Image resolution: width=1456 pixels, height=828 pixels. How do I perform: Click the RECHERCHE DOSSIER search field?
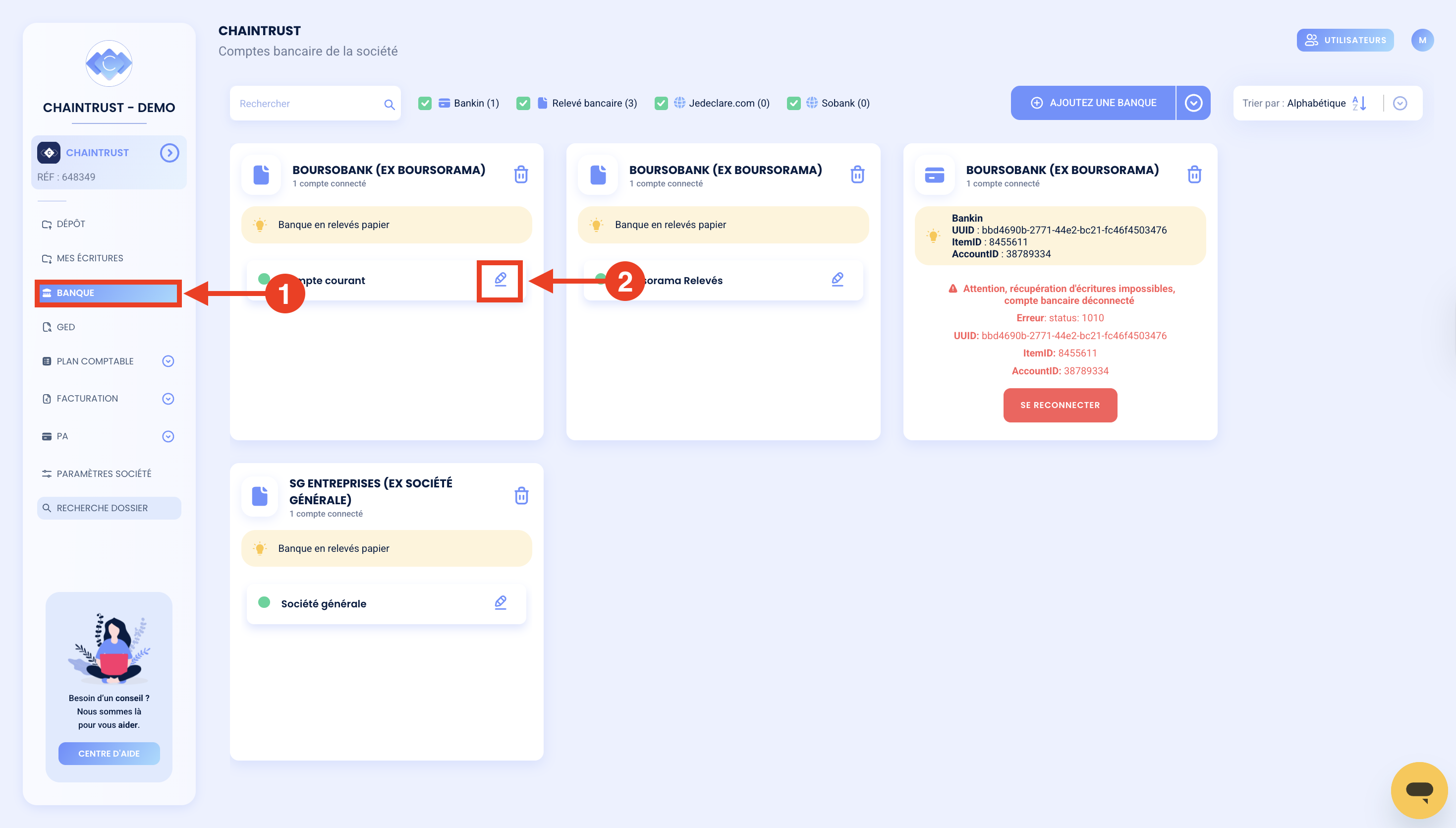click(109, 508)
